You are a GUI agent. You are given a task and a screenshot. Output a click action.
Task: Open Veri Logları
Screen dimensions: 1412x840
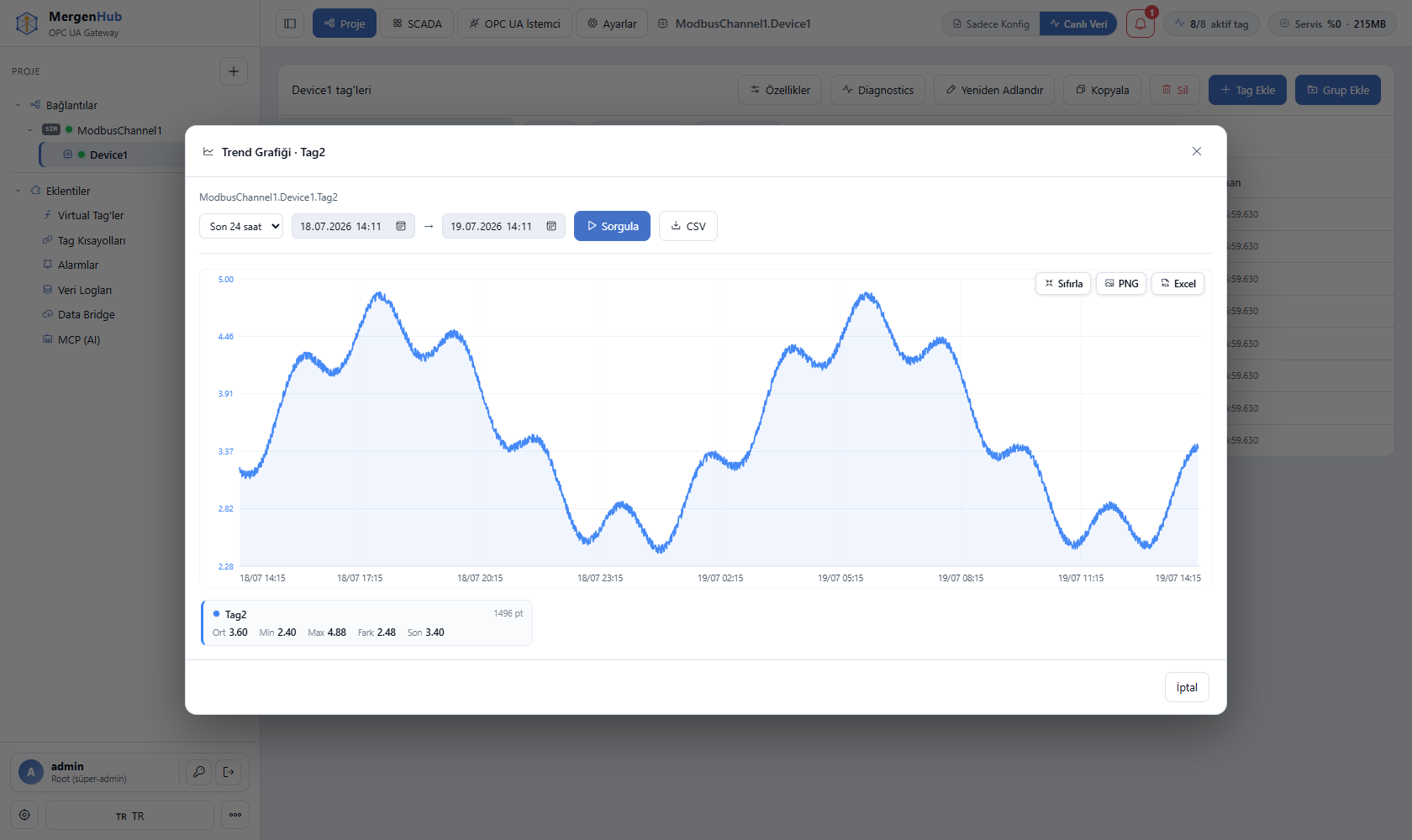click(x=85, y=290)
